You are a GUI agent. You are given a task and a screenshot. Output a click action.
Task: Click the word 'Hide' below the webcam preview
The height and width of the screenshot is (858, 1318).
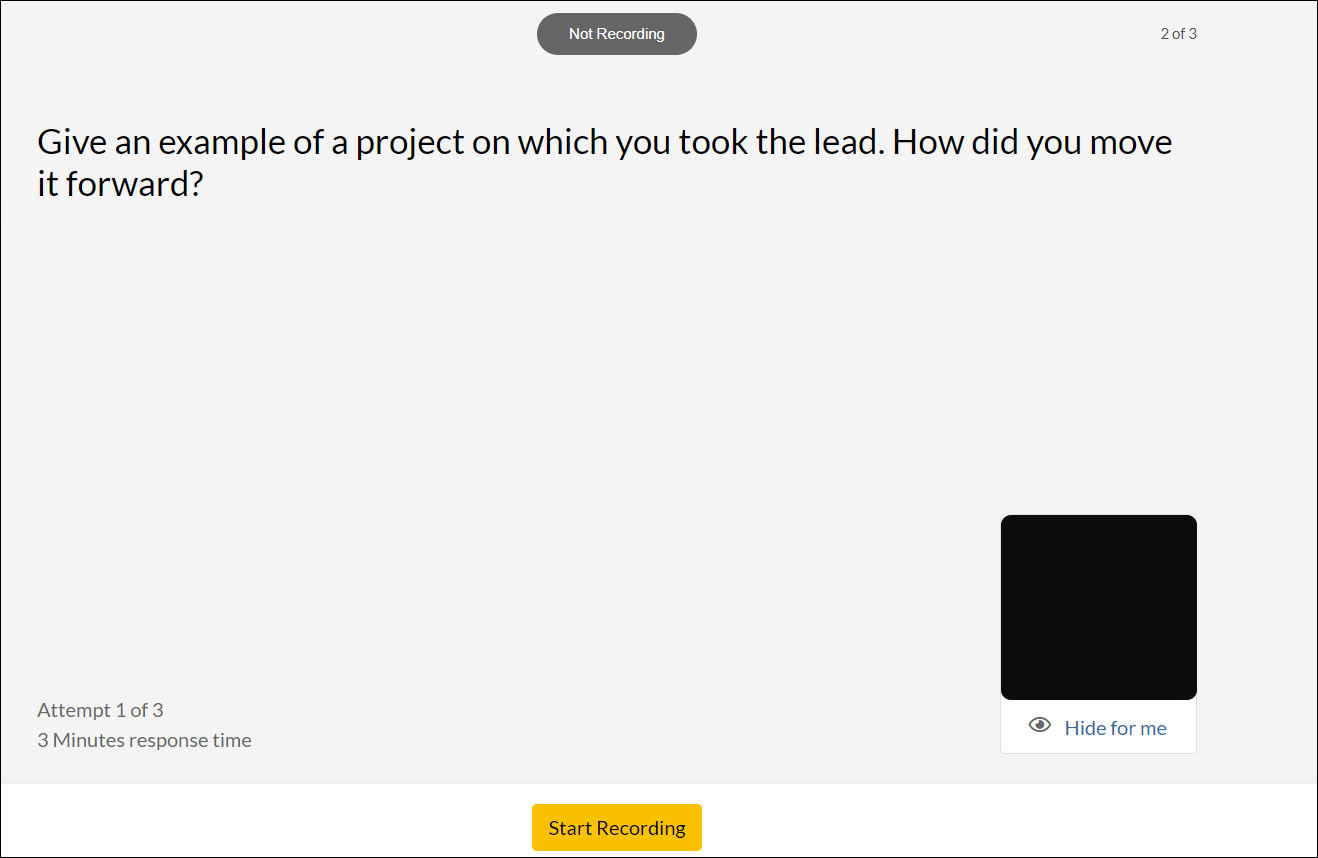[x=1084, y=728]
